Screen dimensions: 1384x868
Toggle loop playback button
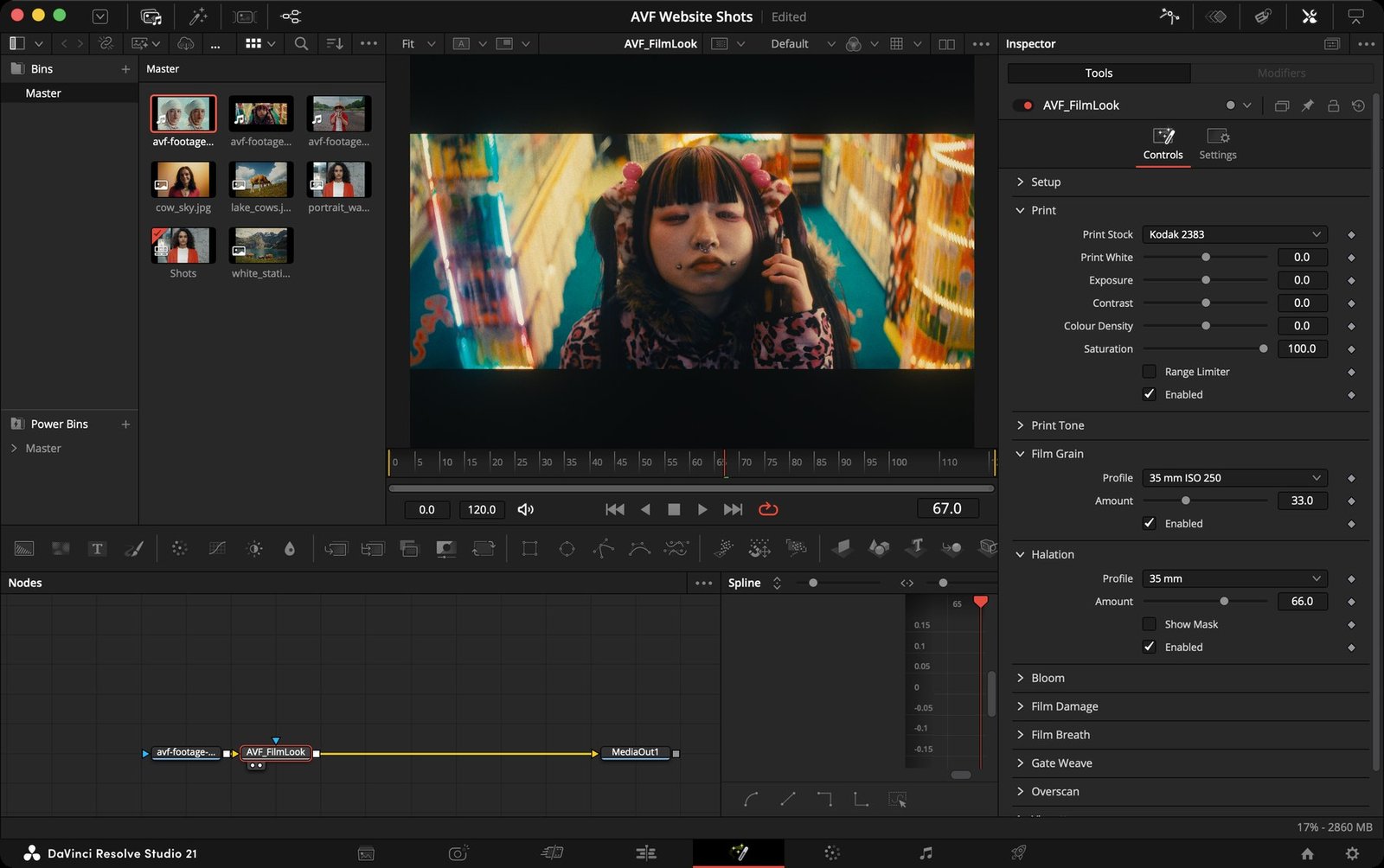(x=768, y=509)
